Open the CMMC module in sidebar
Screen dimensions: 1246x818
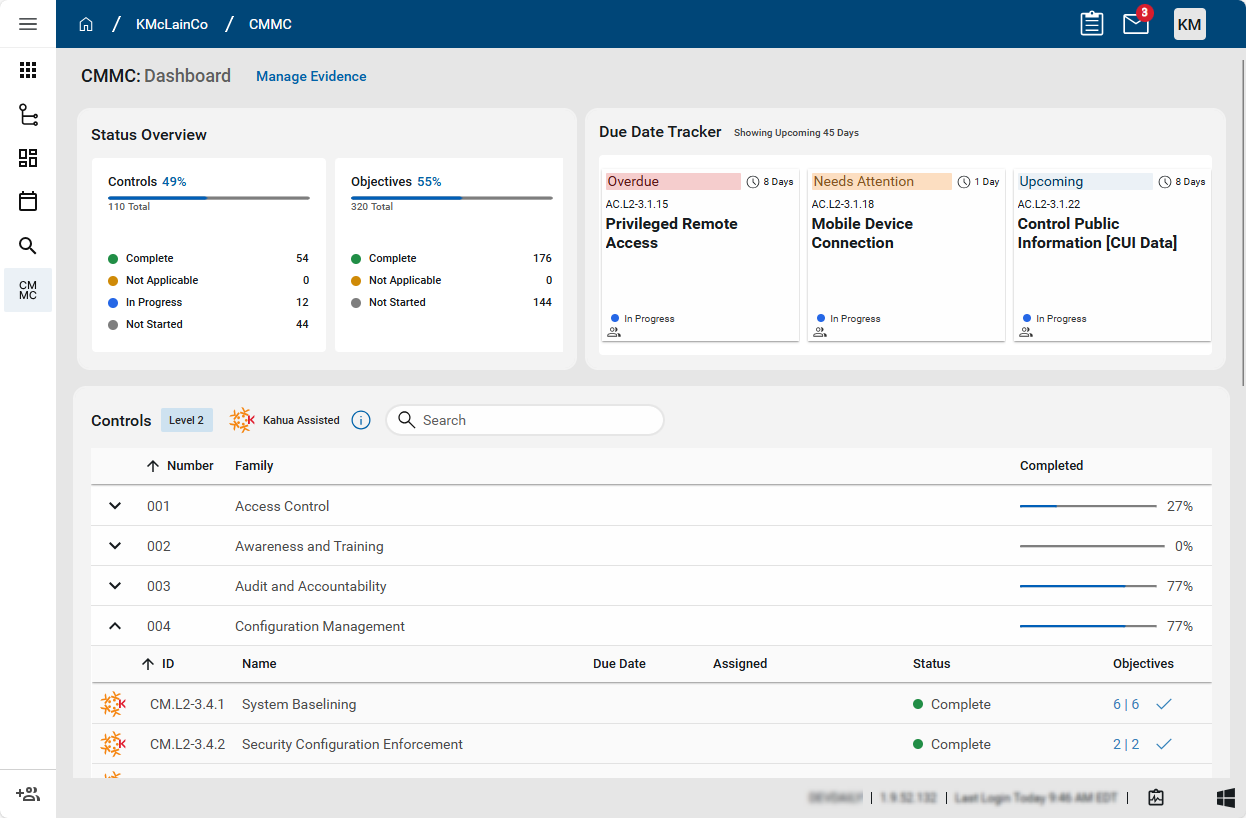pyautogui.click(x=28, y=290)
